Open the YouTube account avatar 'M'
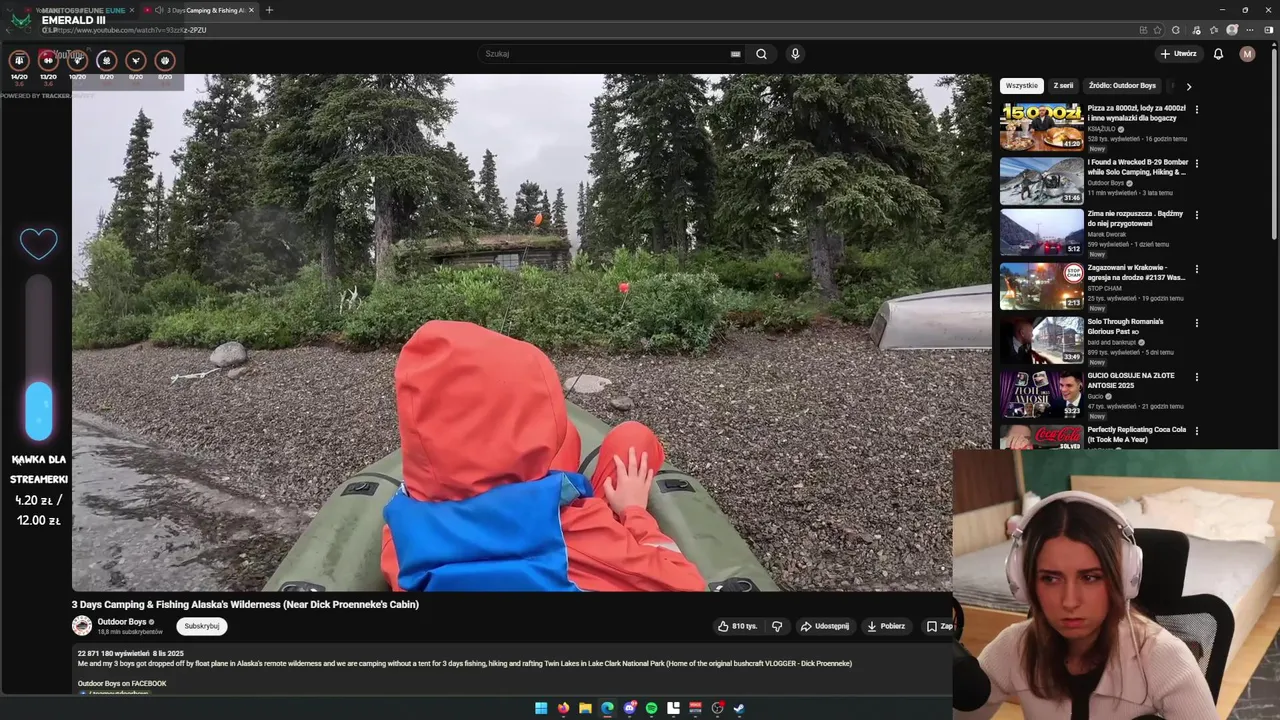This screenshot has height=720, width=1280. [1247, 54]
